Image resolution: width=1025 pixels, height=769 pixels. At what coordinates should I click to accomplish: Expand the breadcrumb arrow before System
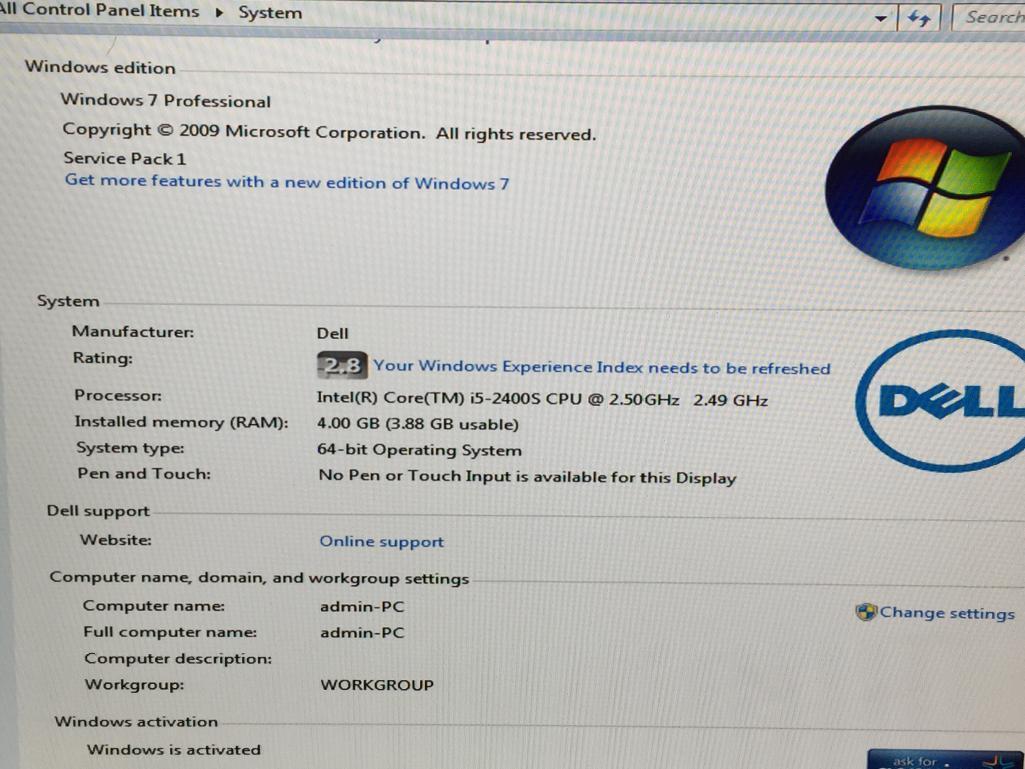pyautogui.click(x=220, y=12)
